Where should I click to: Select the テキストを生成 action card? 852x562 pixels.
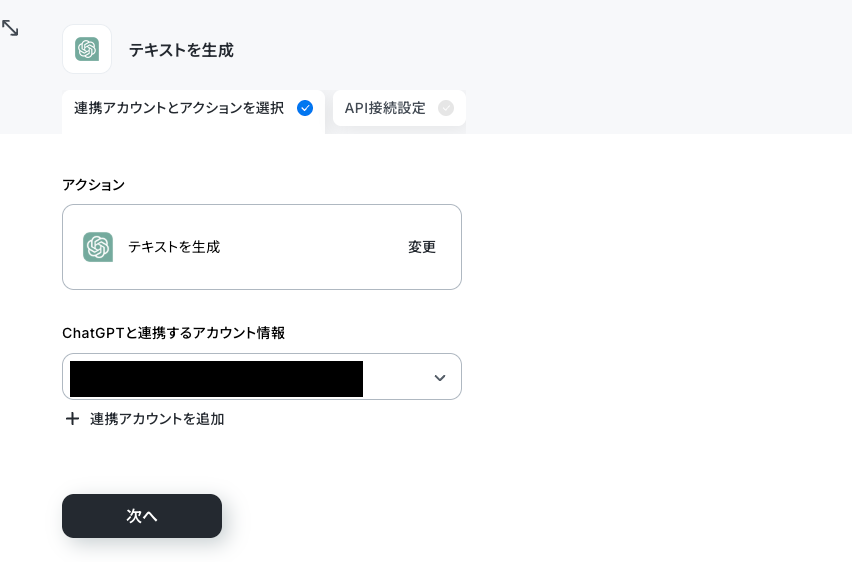pos(262,247)
